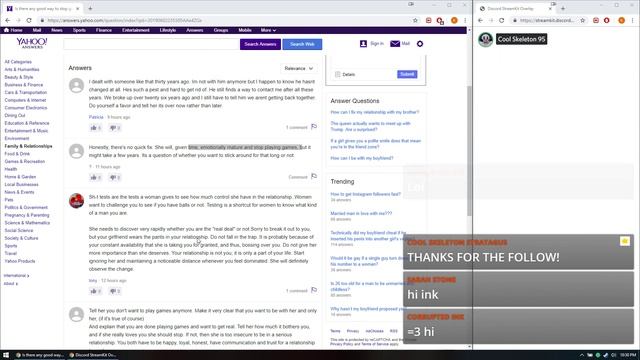The width and height of the screenshot is (640, 360).
Task: Click the Sign in person icon
Action: click(x=363, y=43)
